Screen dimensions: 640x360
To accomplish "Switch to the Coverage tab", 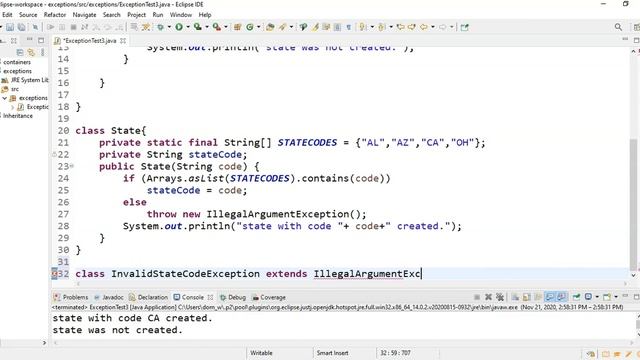I will tap(269, 297).
